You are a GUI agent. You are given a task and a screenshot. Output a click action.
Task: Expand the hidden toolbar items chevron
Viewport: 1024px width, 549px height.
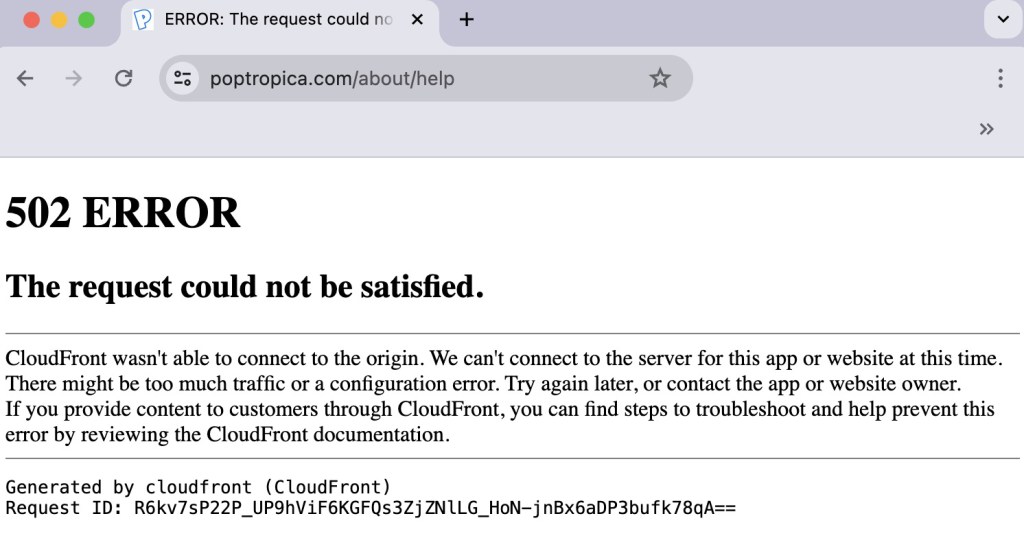[987, 128]
